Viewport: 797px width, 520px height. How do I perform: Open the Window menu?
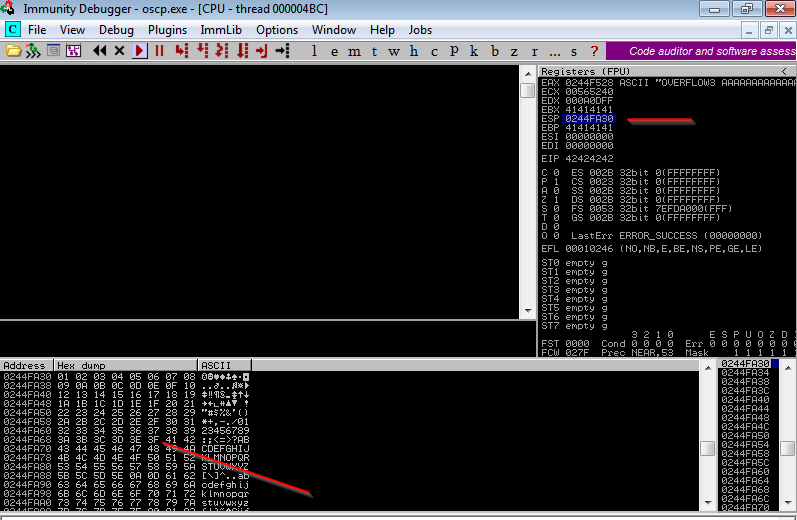tap(334, 30)
